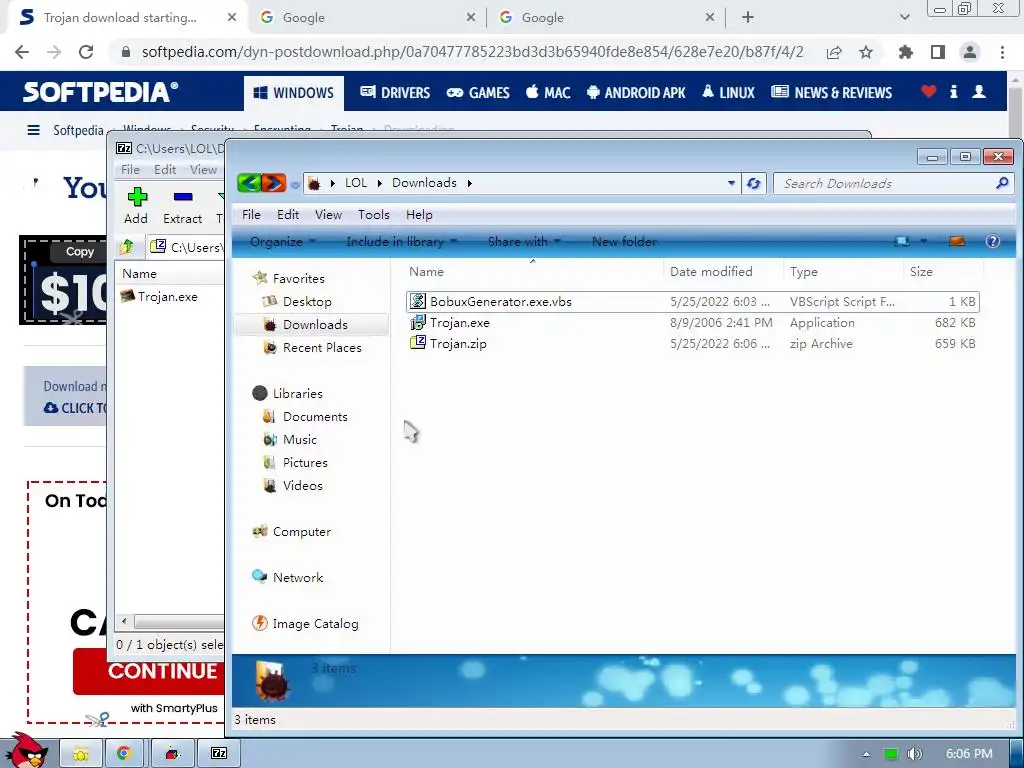1024x768 pixels.
Task: Click the share page icon in Chrome's address bar
Action: (834, 52)
